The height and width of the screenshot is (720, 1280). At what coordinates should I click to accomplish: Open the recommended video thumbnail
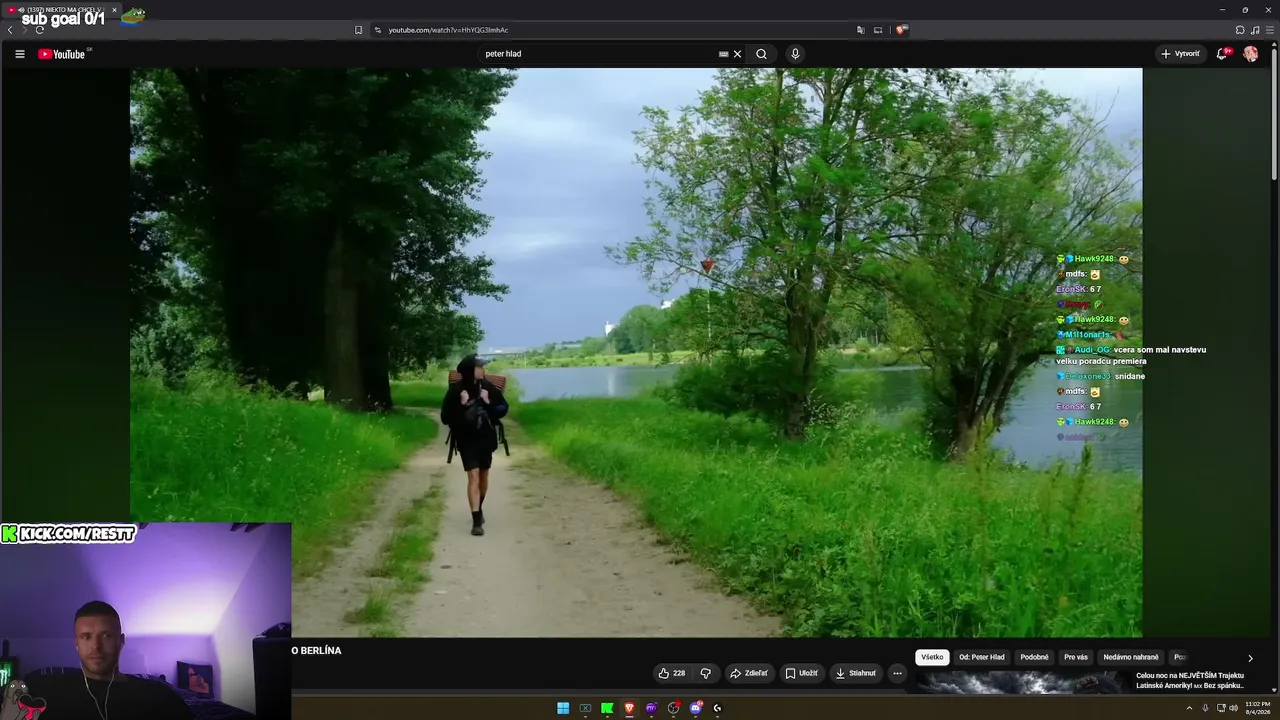click(x=1022, y=682)
